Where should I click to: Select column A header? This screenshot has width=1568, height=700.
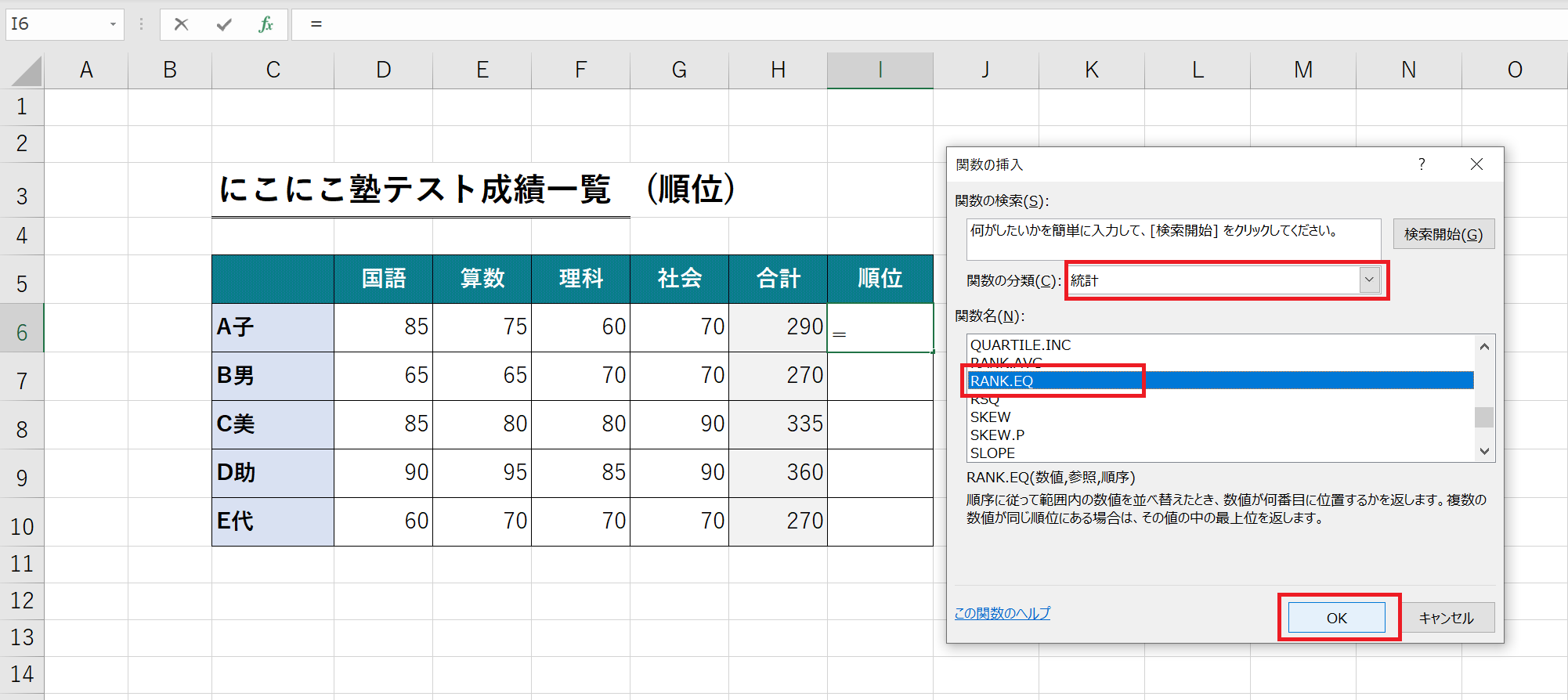click(86, 70)
